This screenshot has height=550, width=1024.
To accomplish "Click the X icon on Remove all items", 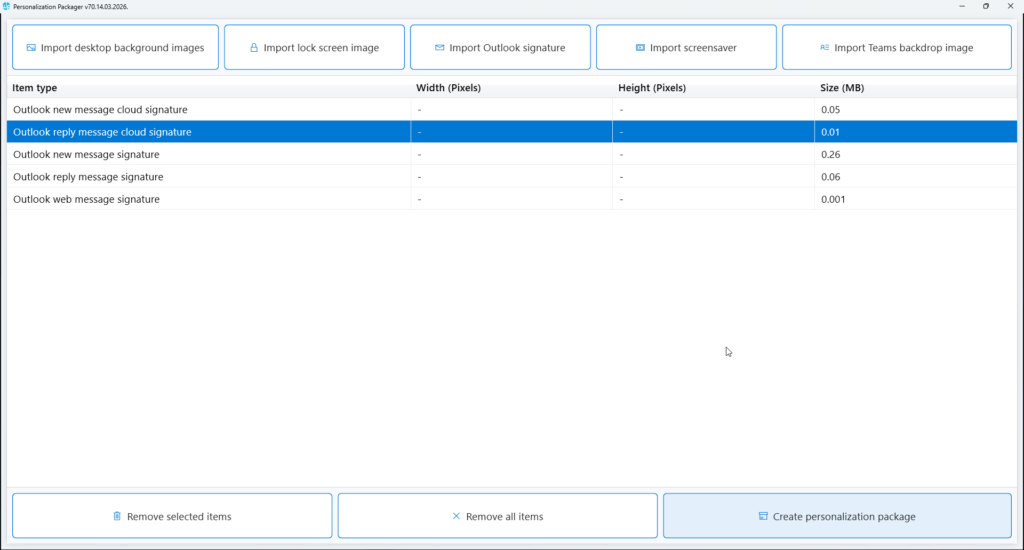I will [x=456, y=517].
